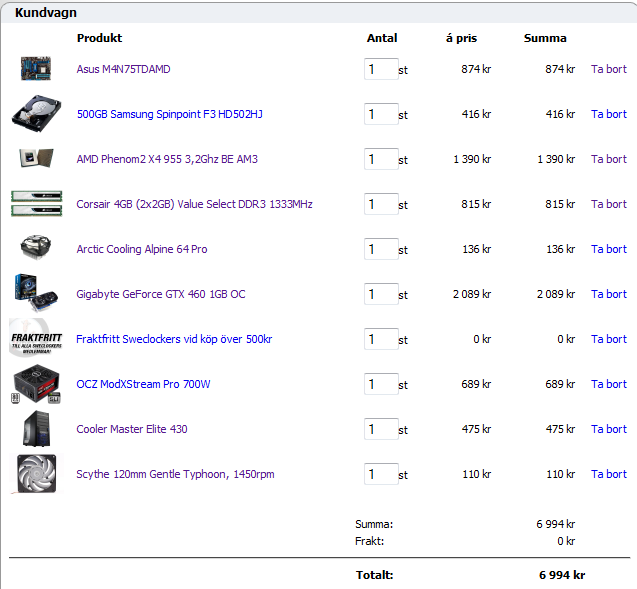Focus the quantity box for Asus M4N75TDAMD
Viewport: 637px width, 589px height.
coord(380,69)
